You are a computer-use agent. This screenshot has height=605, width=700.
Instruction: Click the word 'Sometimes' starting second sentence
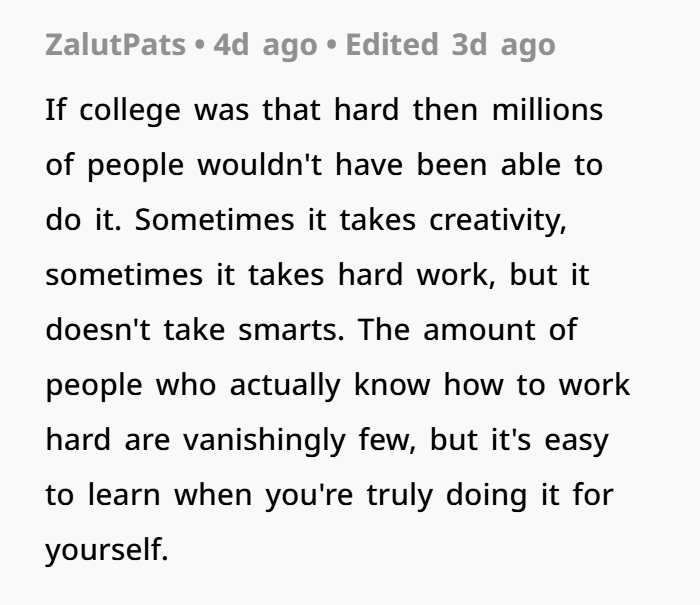point(215,220)
